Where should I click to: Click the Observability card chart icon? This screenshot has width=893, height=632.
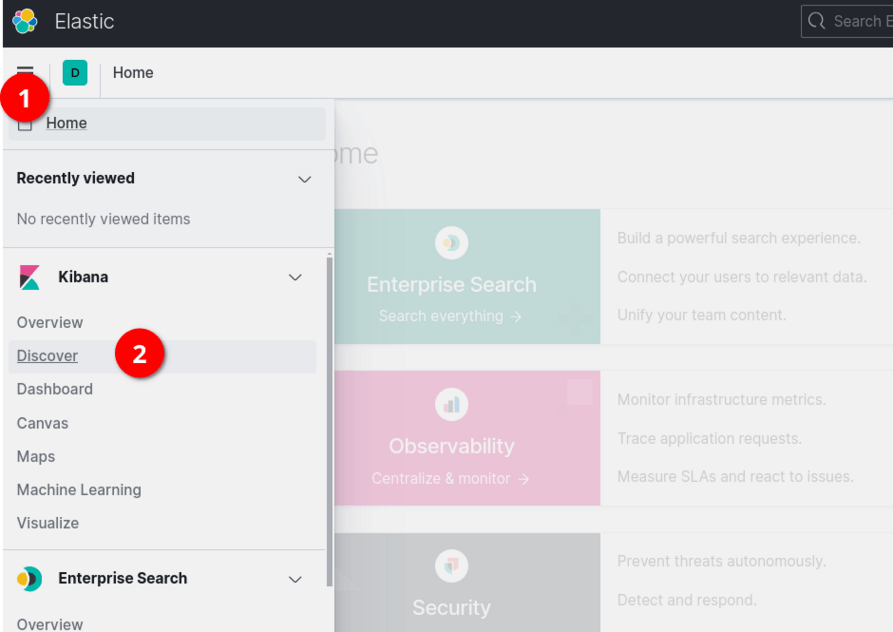tap(451, 404)
